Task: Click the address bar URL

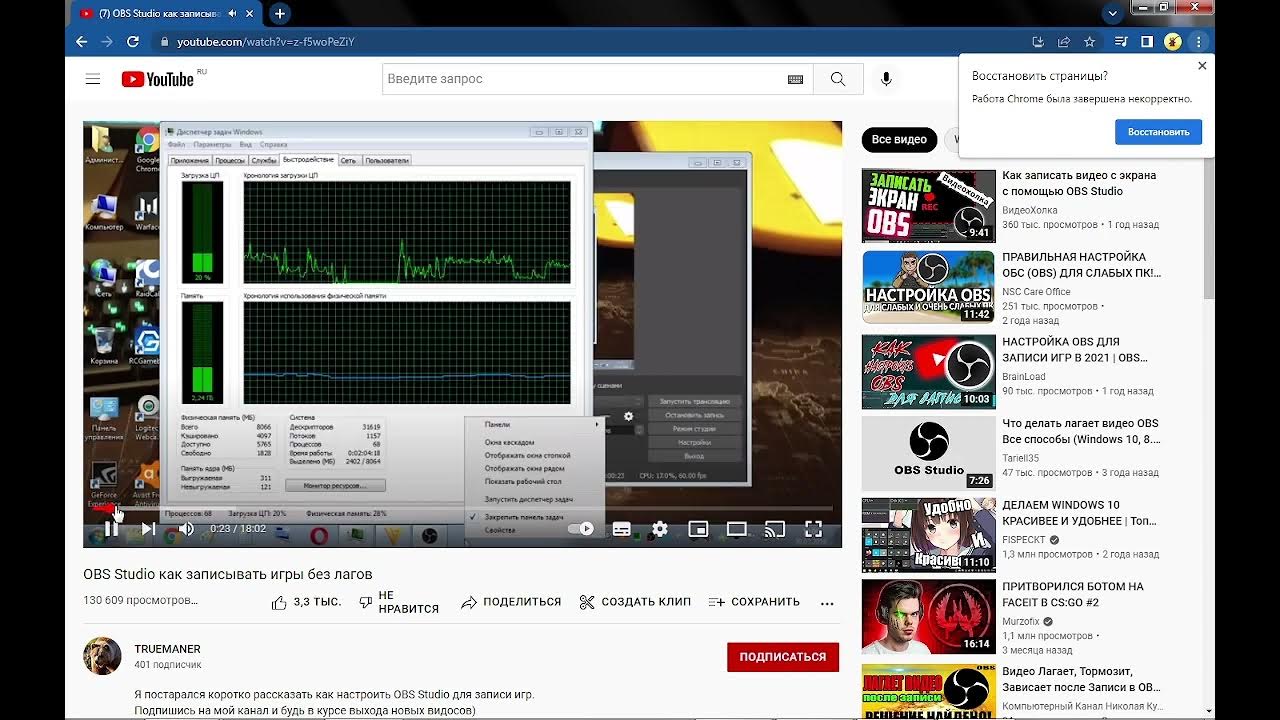Action: coord(266,42)
